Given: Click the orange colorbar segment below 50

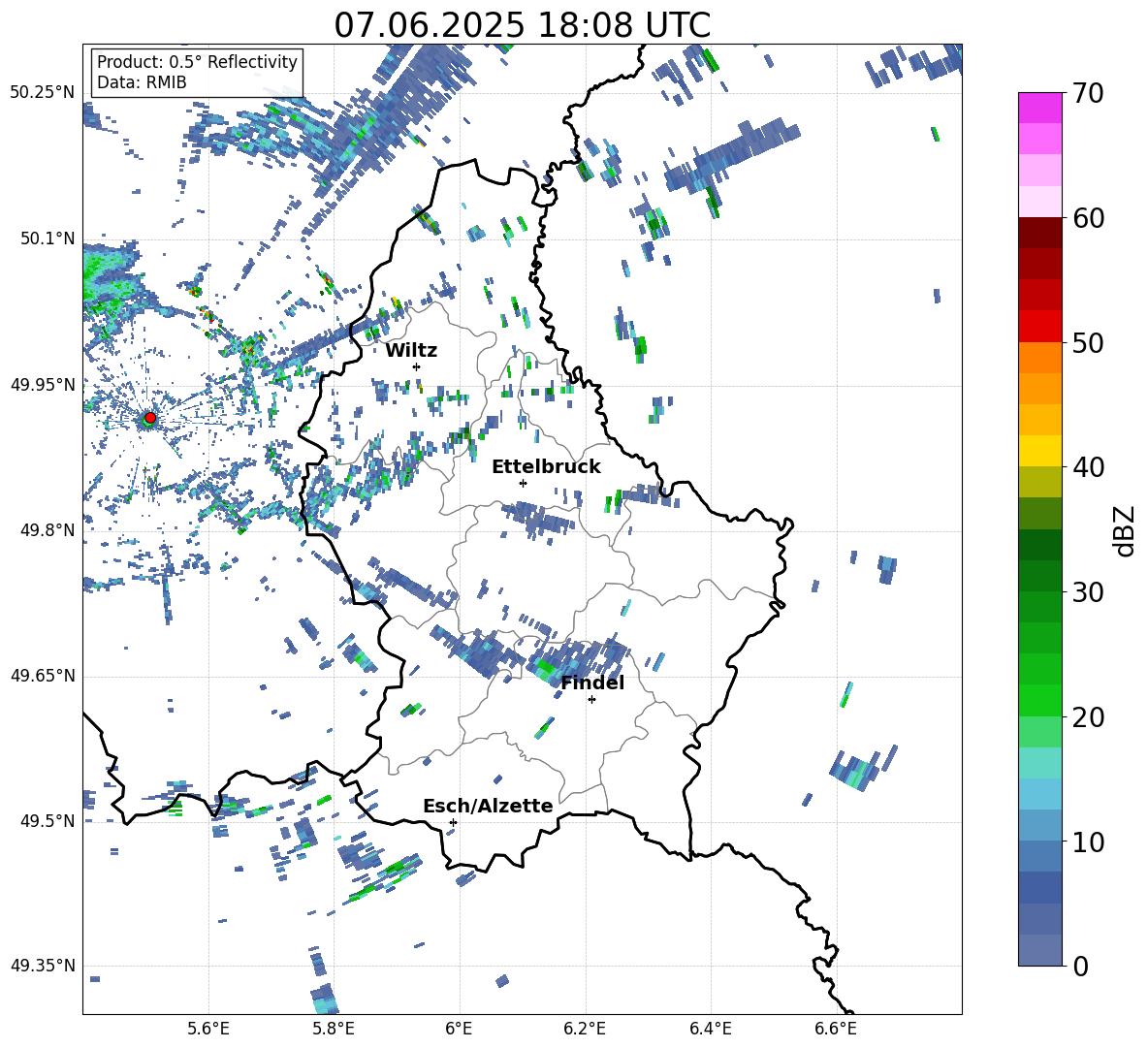Looking at the screenshot, I should click(1039, 357).
